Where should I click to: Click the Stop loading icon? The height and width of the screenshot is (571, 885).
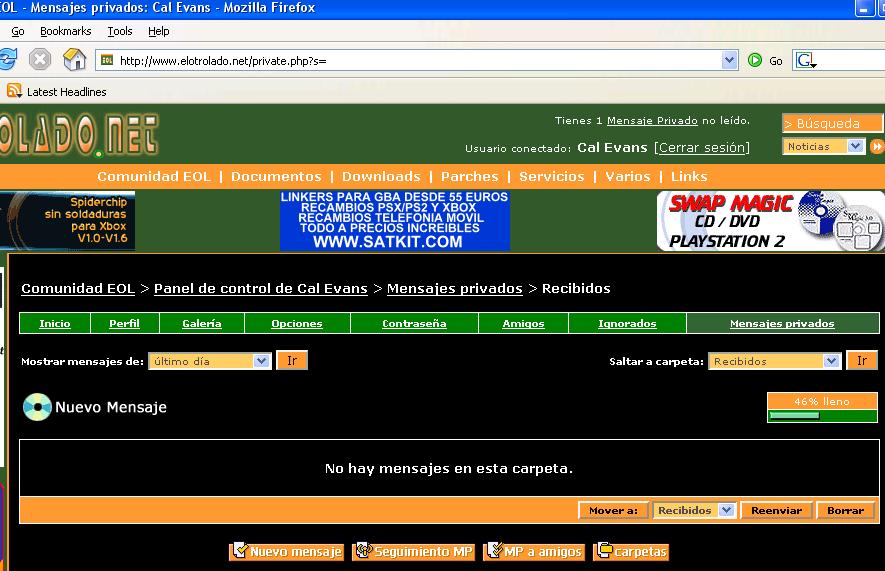click(x=40, y=59)
